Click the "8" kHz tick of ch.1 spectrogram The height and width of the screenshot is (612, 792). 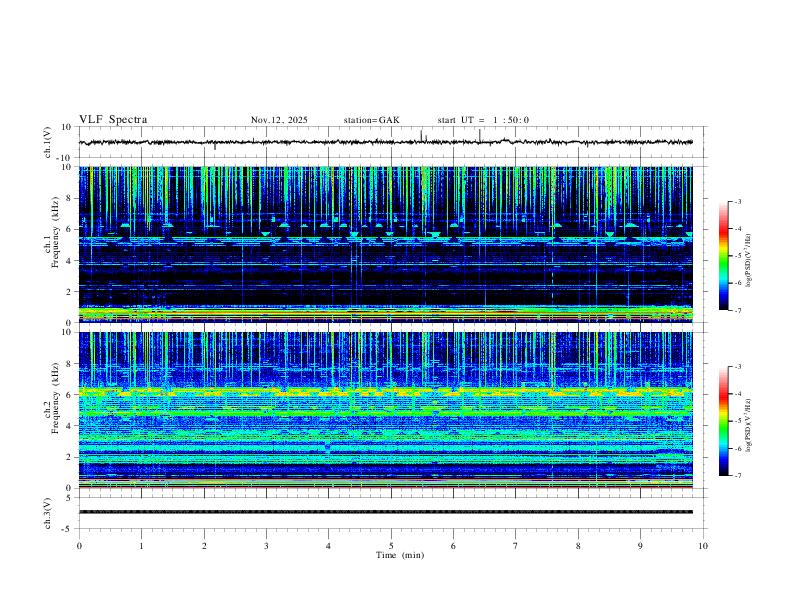(x=70, y=198)
